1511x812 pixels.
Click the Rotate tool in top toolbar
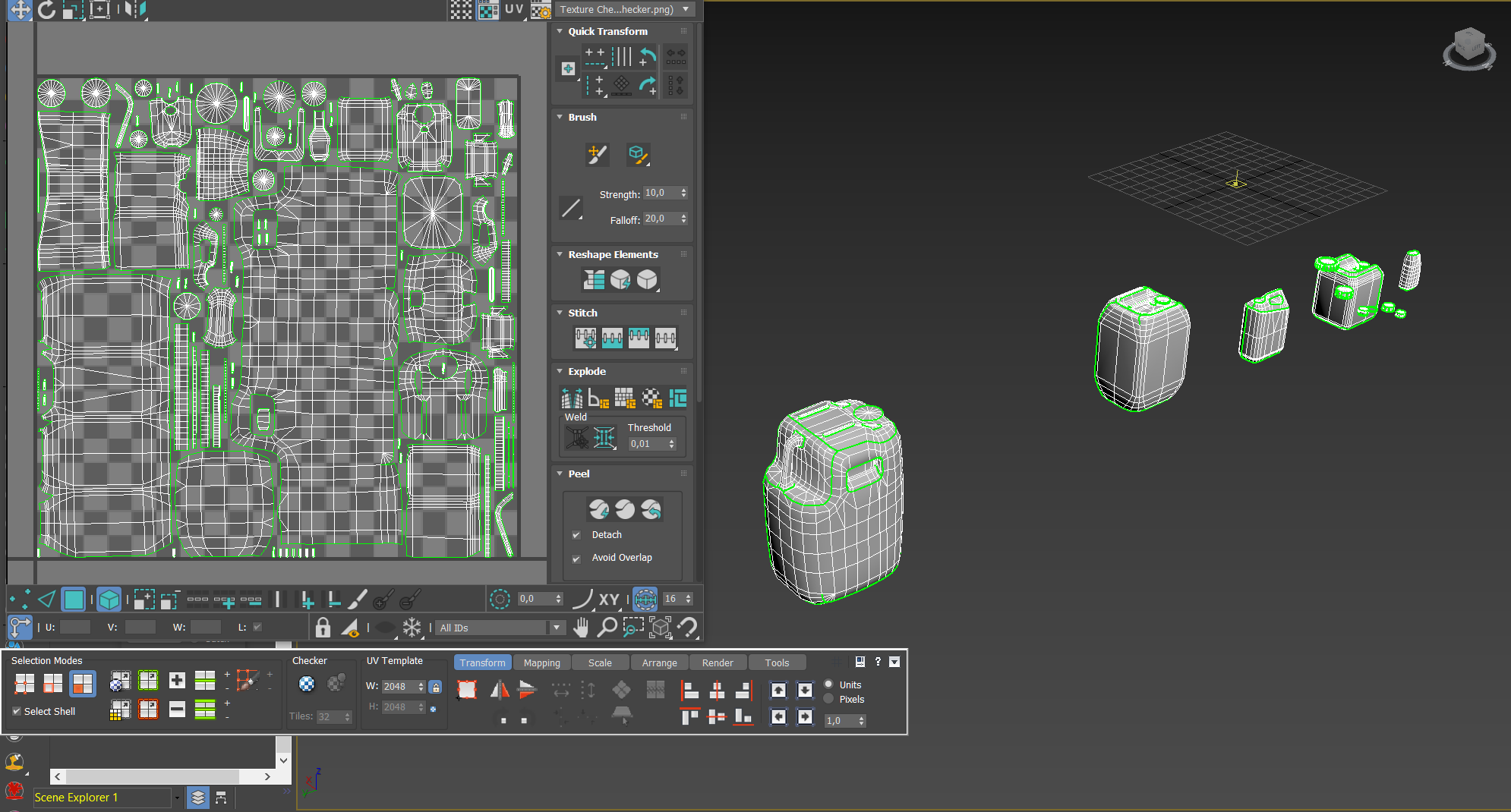coord(47,10)
